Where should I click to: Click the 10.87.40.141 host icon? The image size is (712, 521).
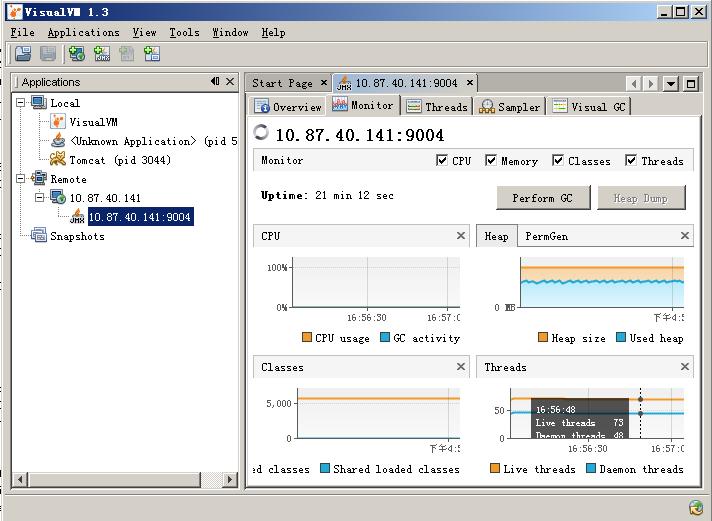coord(58,198)
